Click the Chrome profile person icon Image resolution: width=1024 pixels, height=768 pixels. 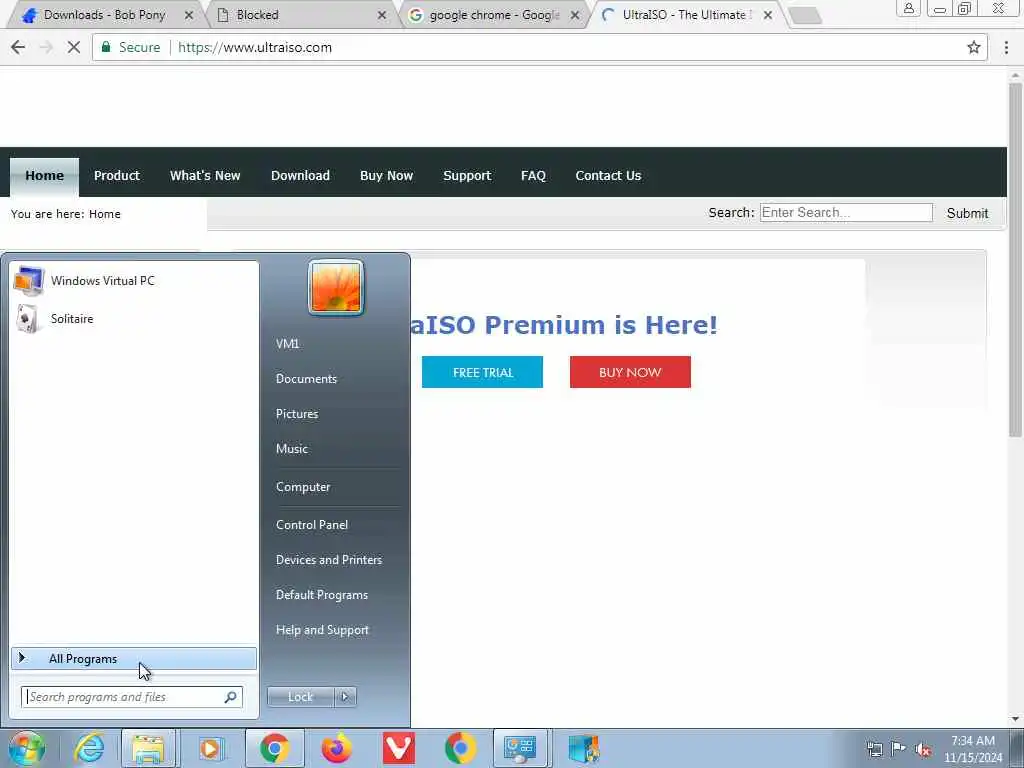908,8
